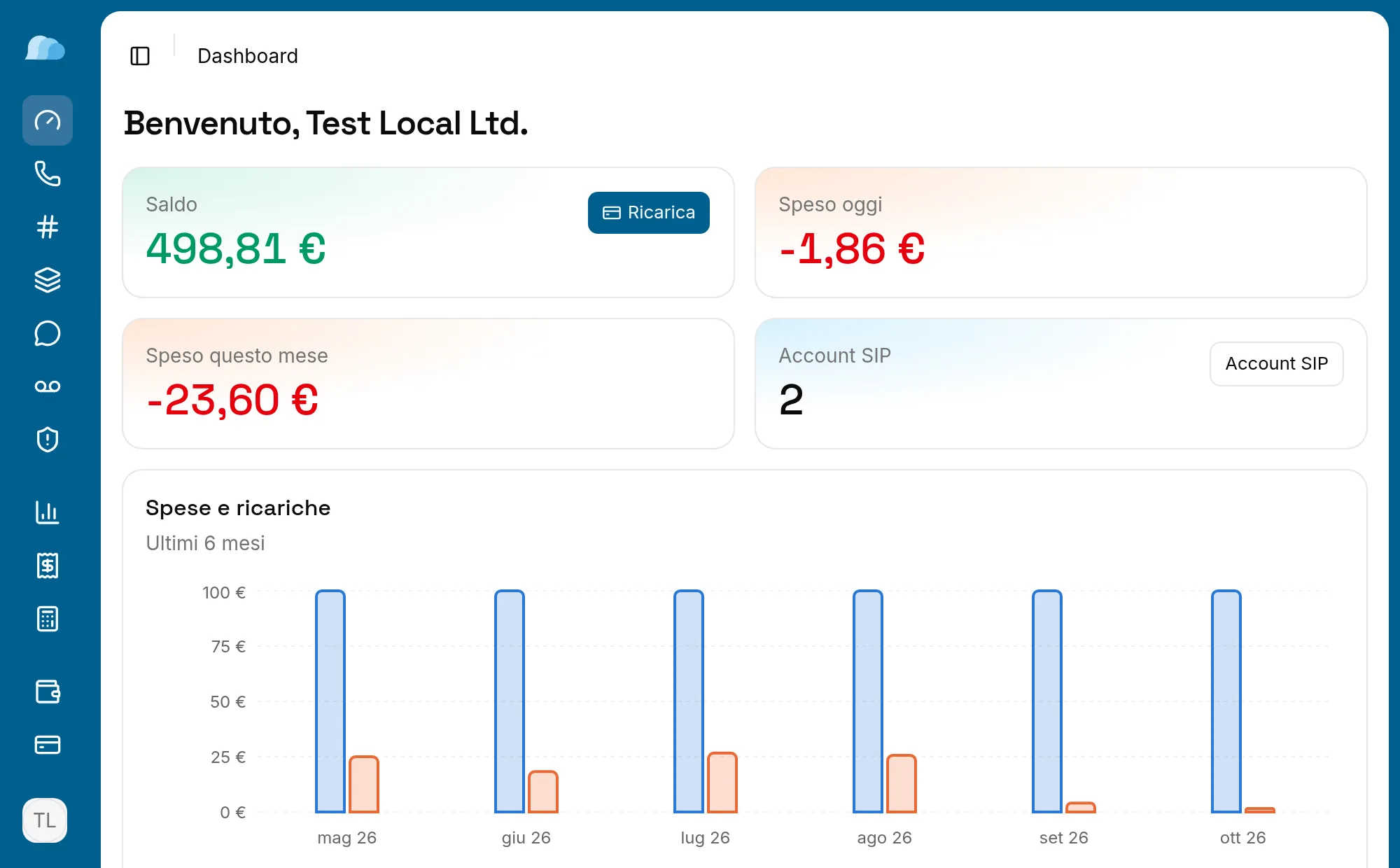Click the cloud logo at top of sidebar
Viewport: 1400px width, 868px height.
(x=45, y=48)
